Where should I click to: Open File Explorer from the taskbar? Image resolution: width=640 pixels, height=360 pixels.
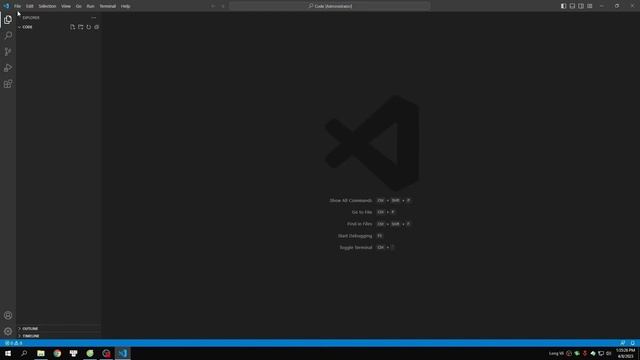pyautogui.click(x=41, y=353)
